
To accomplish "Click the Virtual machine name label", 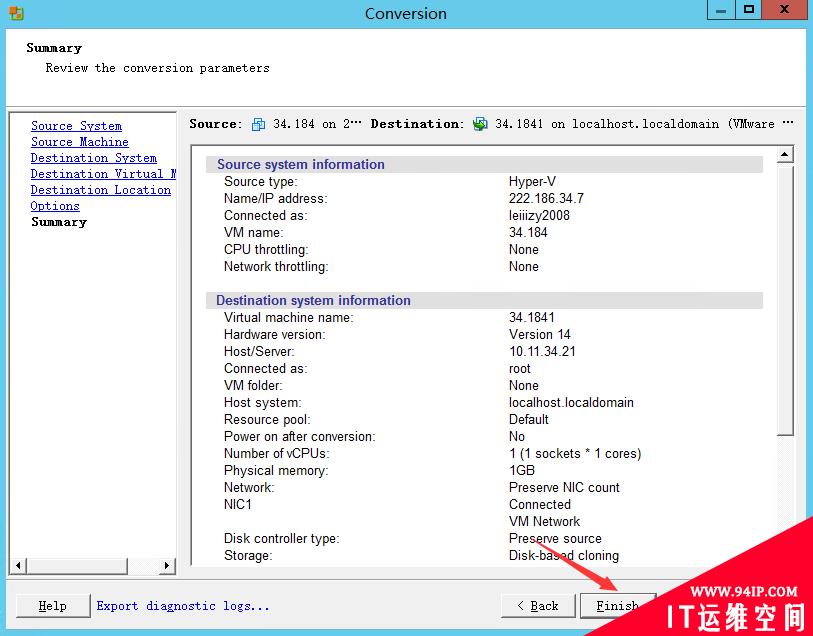I will point(288,318).
